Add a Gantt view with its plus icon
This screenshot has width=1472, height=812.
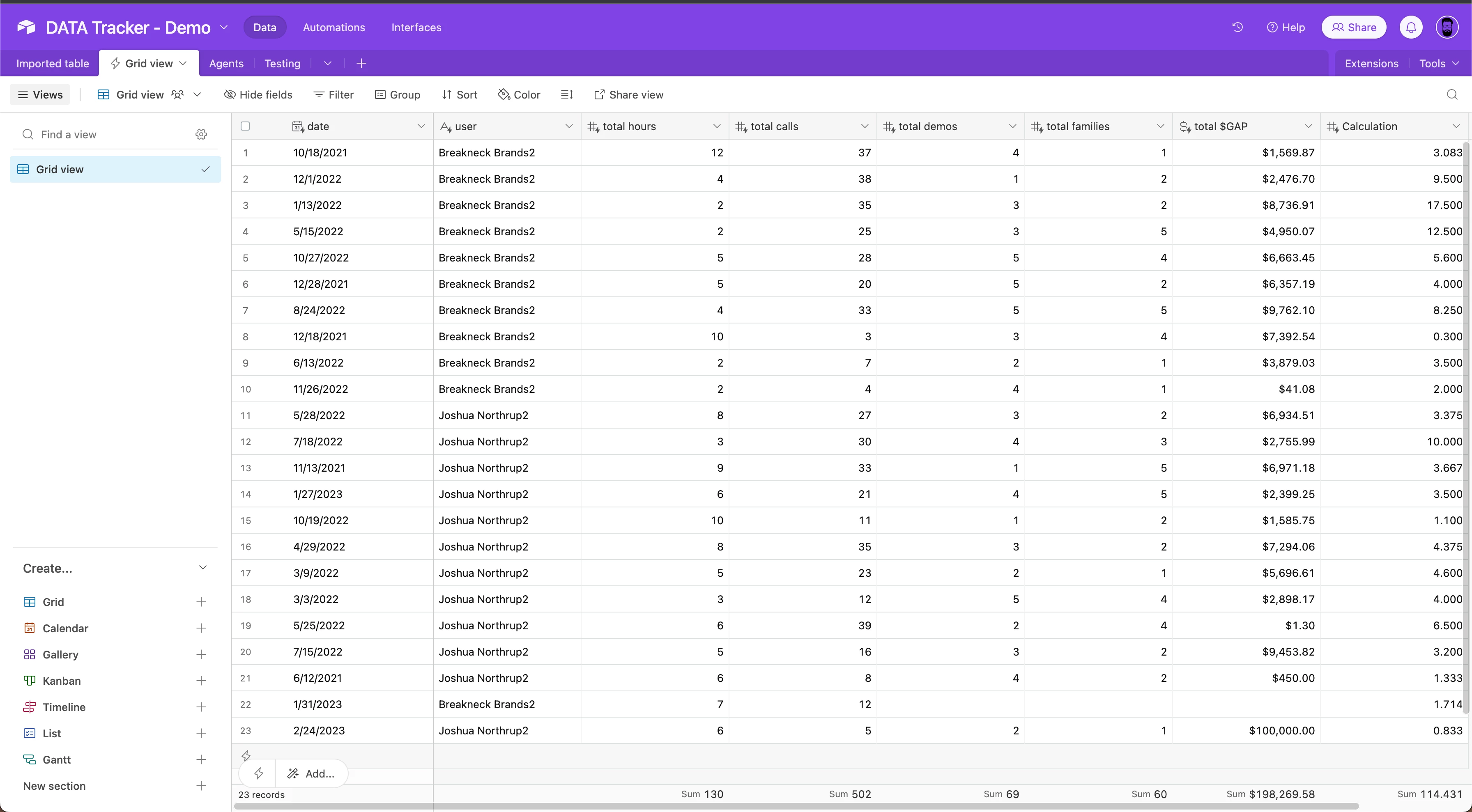click(201, 759)
